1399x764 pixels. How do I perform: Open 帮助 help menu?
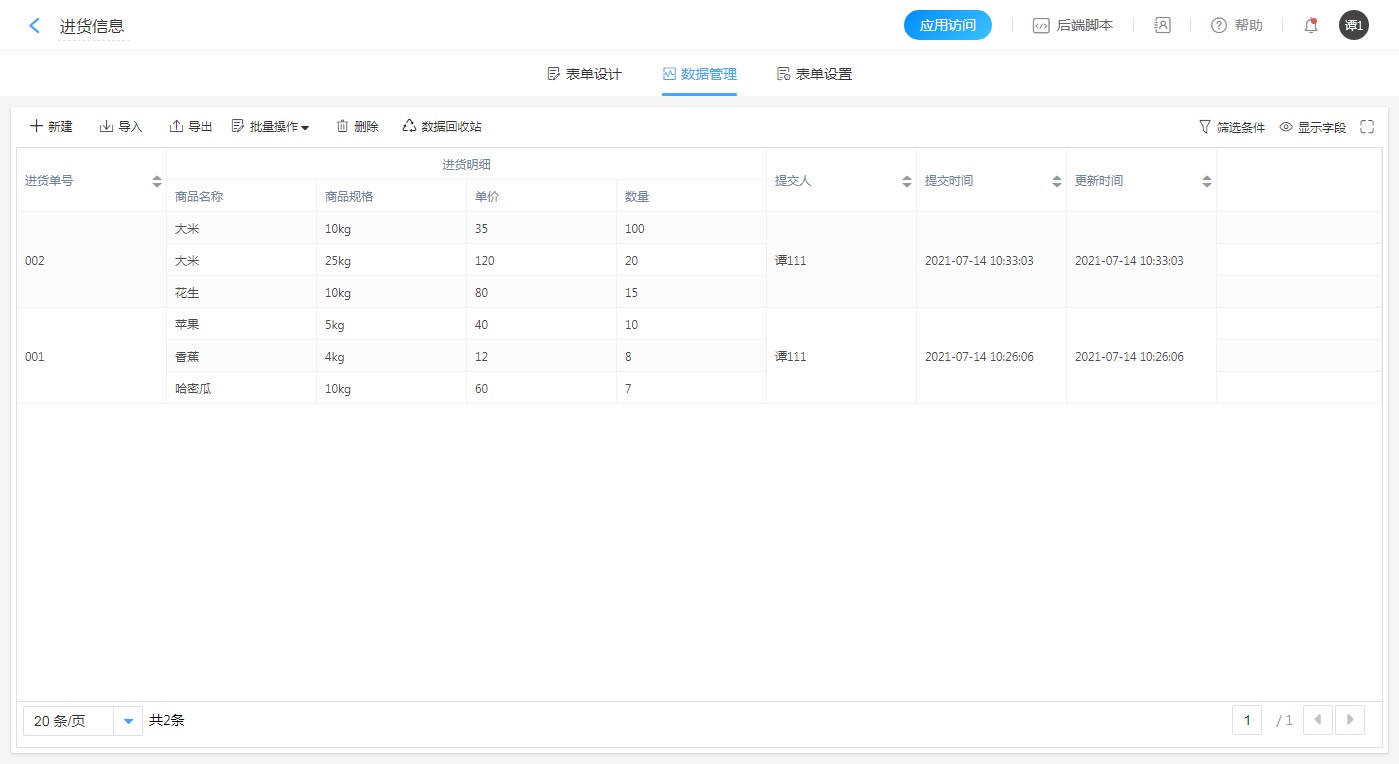click(1237, 26)
